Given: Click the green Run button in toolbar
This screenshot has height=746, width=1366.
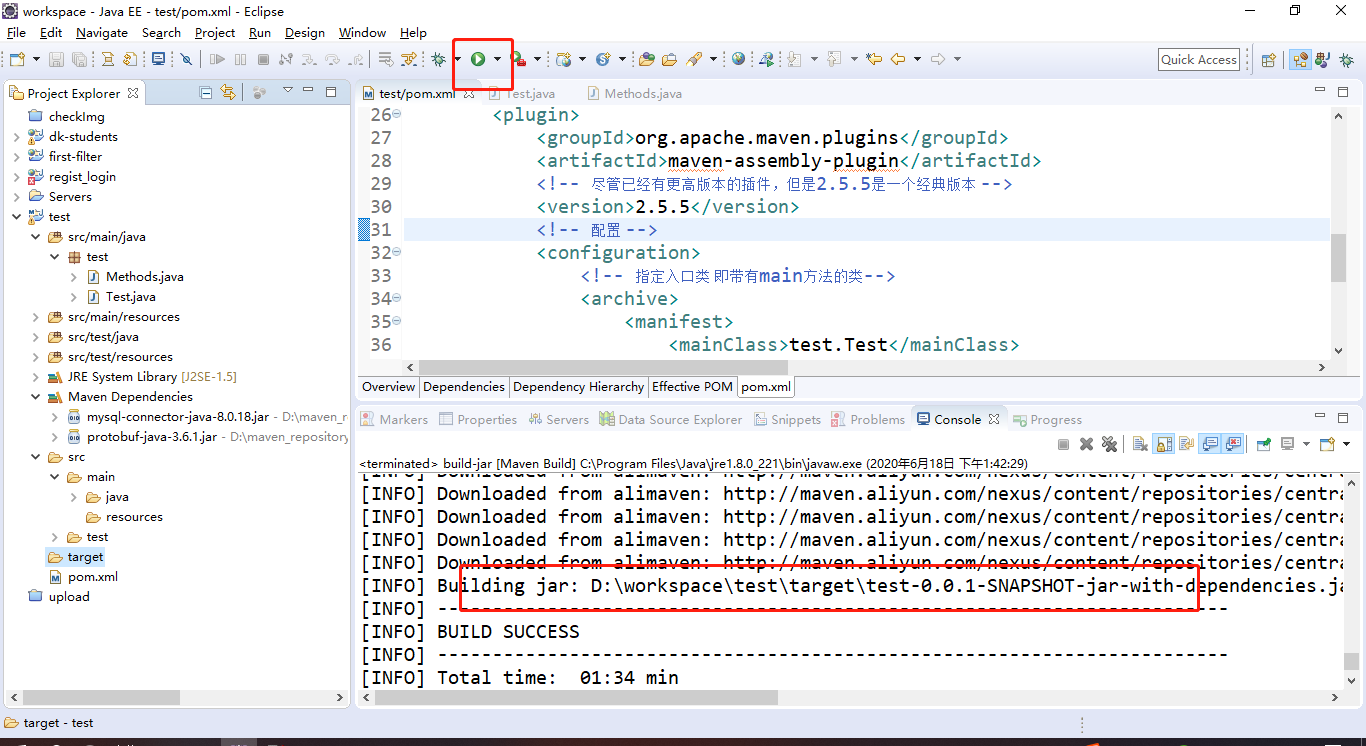Looking at the screenshot, I should click(x=478, y=60).
